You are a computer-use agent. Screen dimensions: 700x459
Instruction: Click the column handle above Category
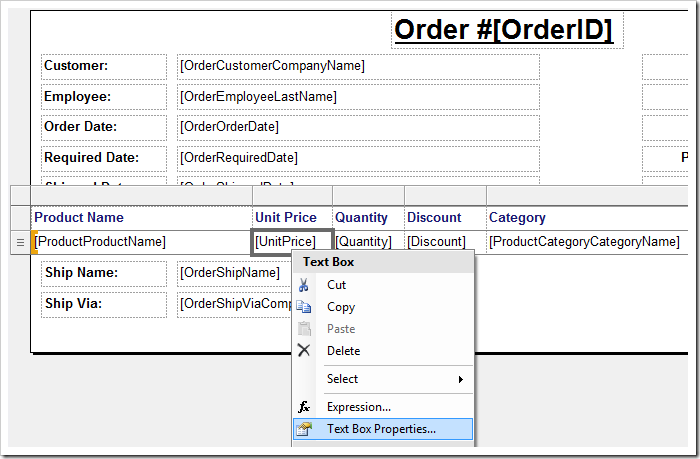[588, 196]
